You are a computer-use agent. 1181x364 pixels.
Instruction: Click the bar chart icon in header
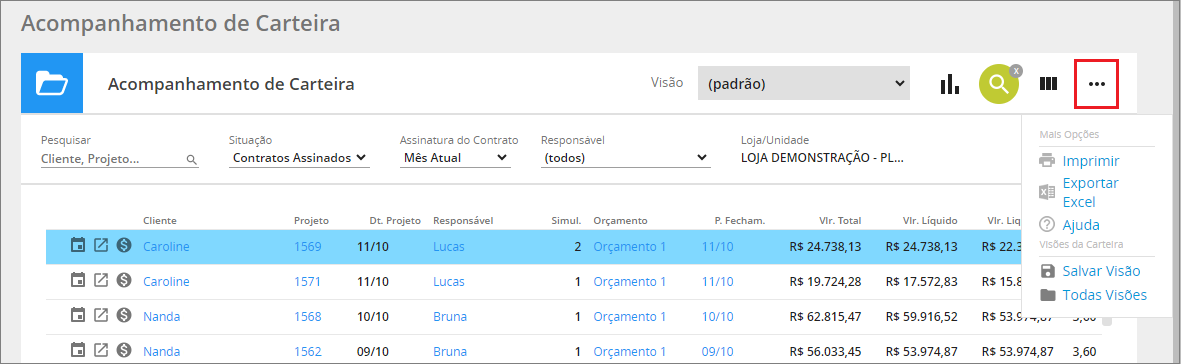[949, 84]
